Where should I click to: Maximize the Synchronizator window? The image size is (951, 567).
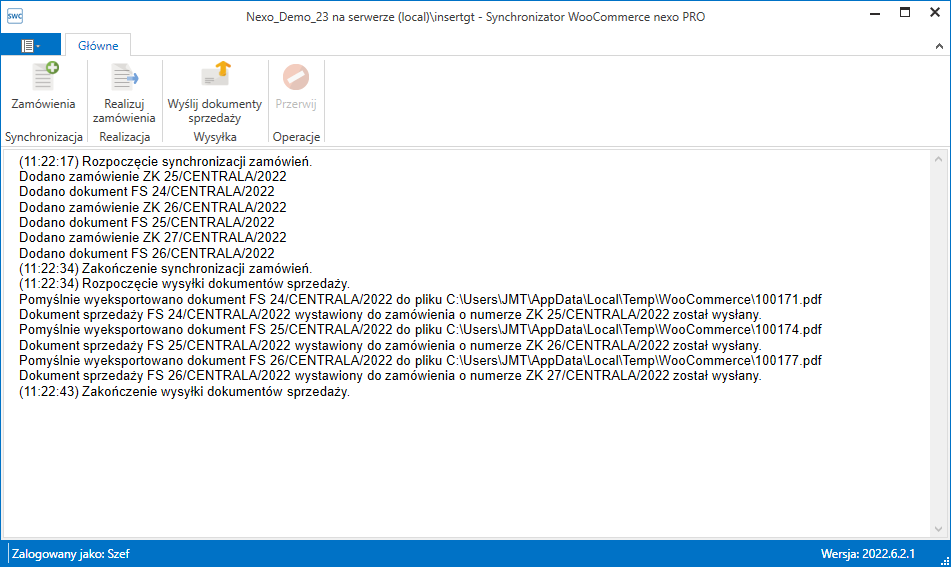click(x=905, y=12)
